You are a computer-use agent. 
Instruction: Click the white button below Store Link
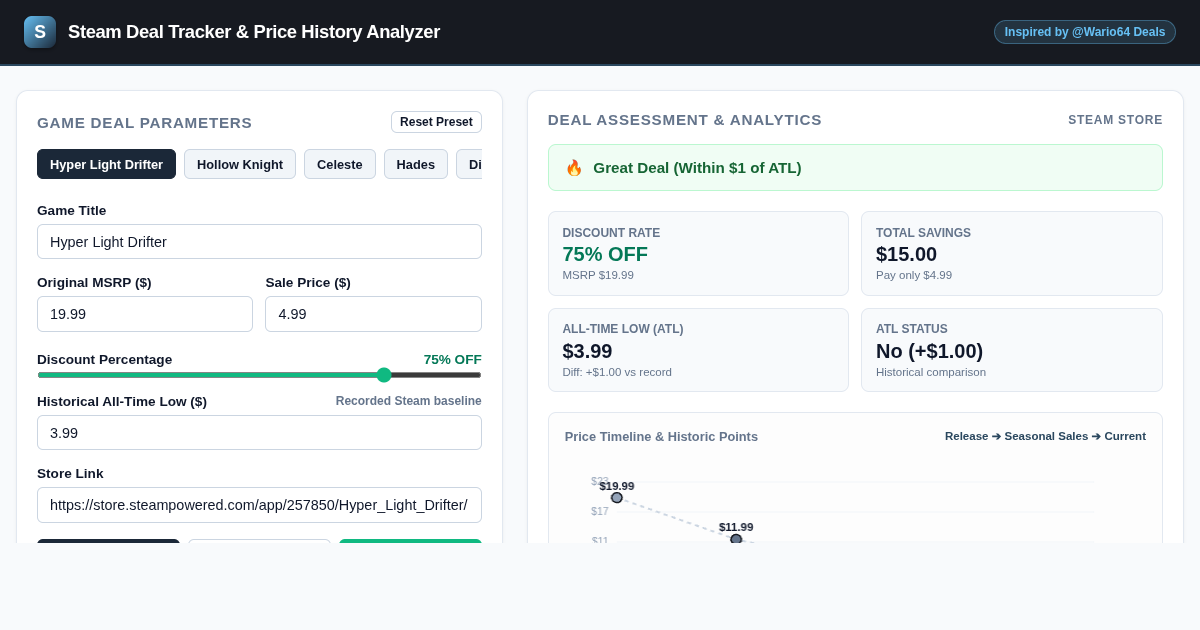point(259,541)
